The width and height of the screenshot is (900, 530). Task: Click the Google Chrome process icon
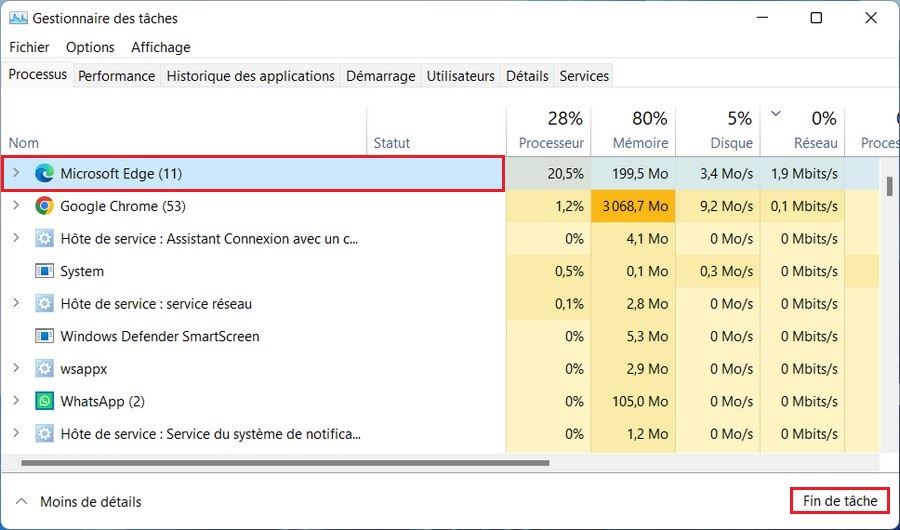(44, 206)
